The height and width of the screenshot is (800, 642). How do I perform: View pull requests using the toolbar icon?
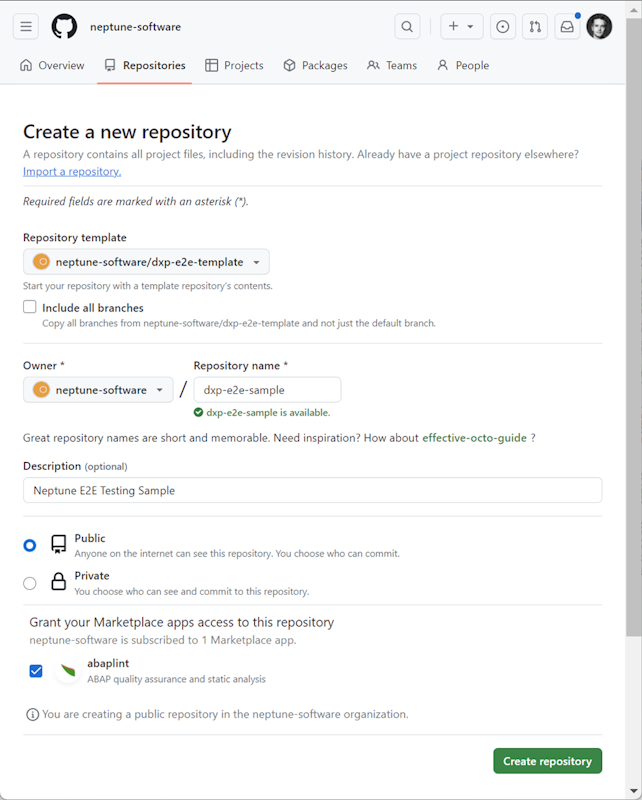pyautogui.click(x=534, y=27)
